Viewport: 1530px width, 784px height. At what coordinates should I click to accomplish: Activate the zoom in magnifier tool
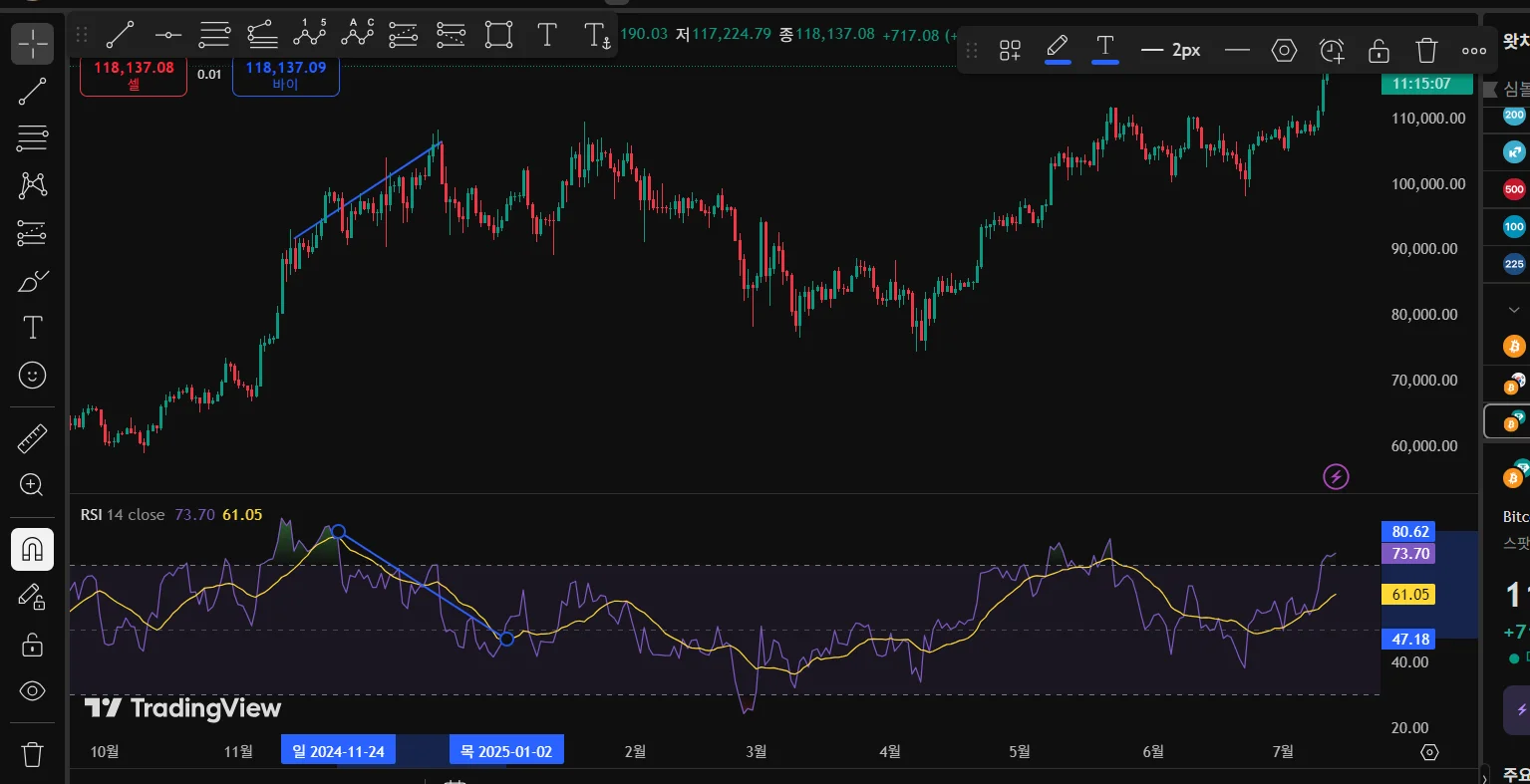click(32, 485)
